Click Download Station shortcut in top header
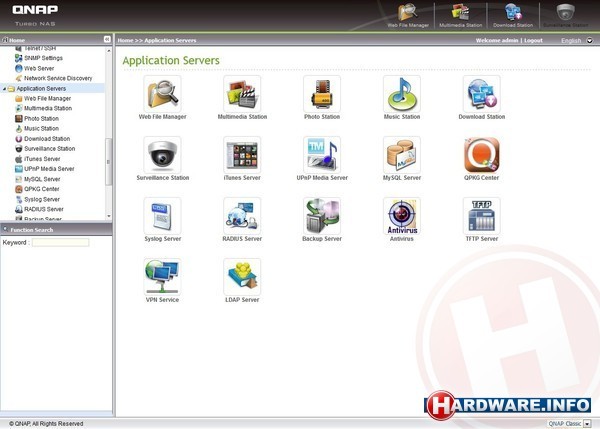Screen dimensions: 600x429 (513, 15)
